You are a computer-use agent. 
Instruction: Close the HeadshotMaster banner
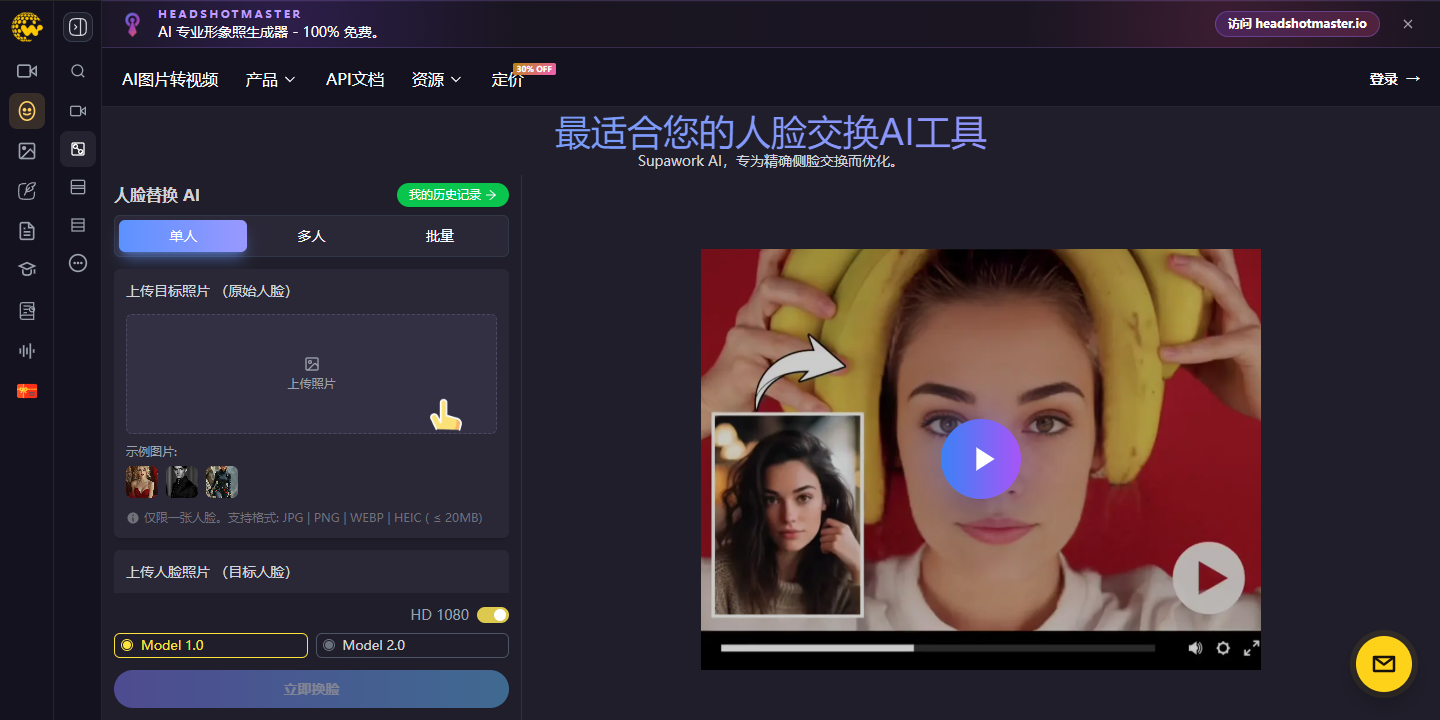1408,24
